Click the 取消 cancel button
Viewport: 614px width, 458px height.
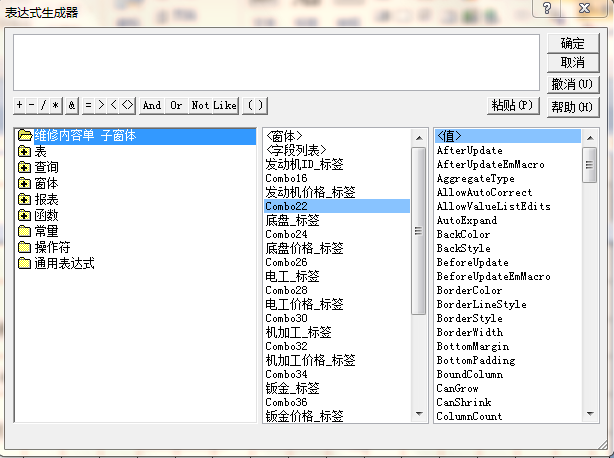pos(572,63)
